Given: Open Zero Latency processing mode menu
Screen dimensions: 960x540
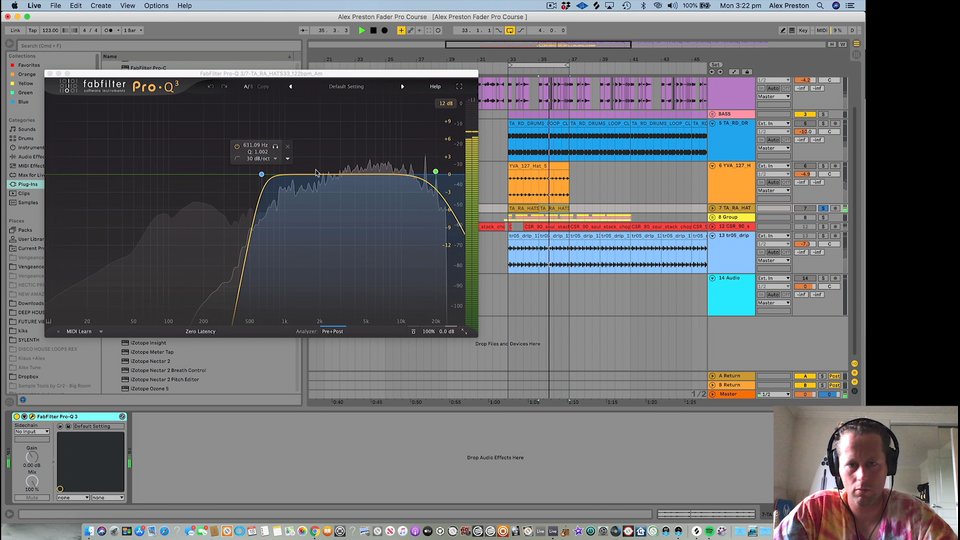Looking at the screenshot, I should pyautogui.click(x=200, y=331).
